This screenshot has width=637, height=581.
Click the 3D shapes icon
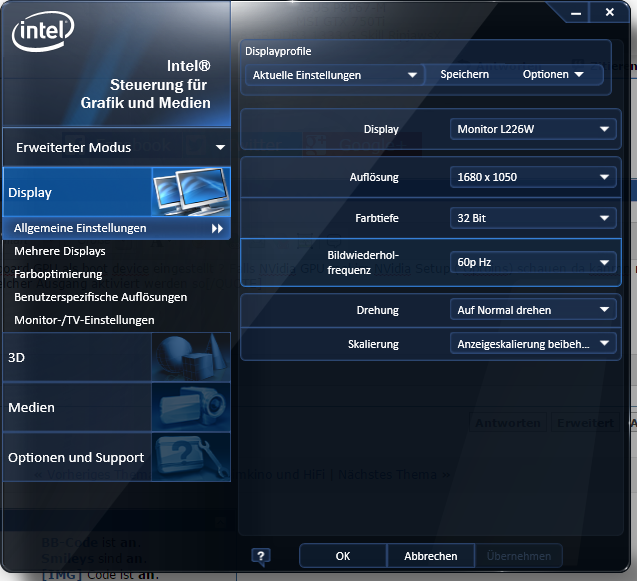click(191, 357)
